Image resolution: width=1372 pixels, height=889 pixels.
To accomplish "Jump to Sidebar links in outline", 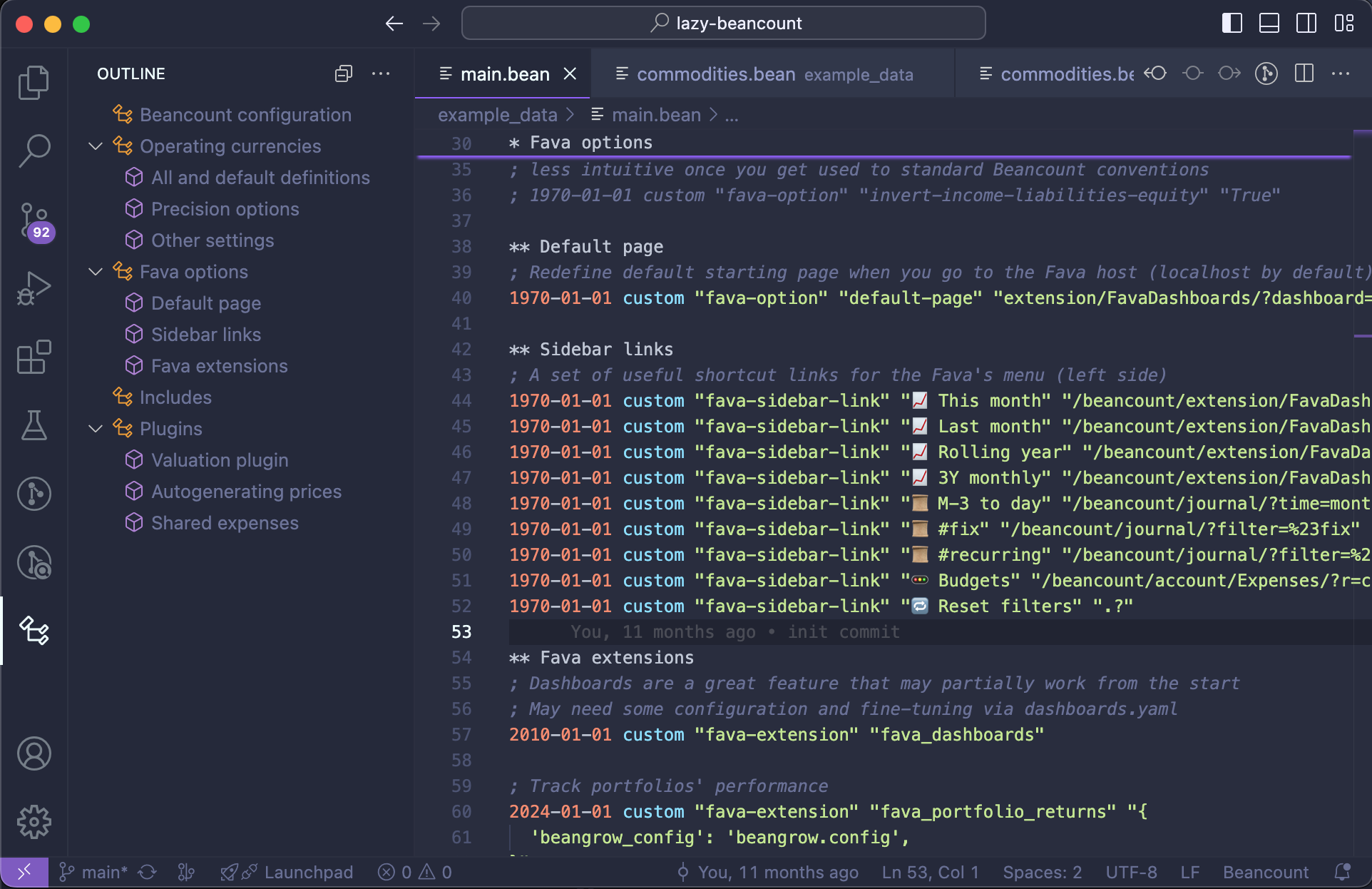I will pyautogui.click(x=206, y=335).
